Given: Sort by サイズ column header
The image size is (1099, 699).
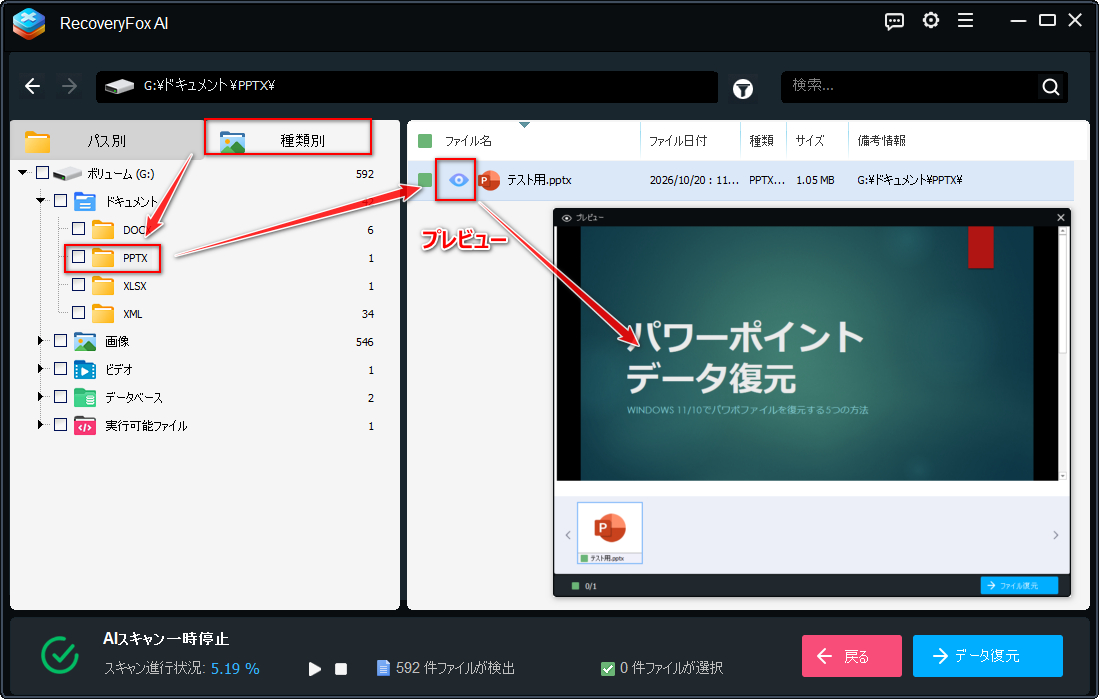Looking at the screenshot, I should 810,141.
